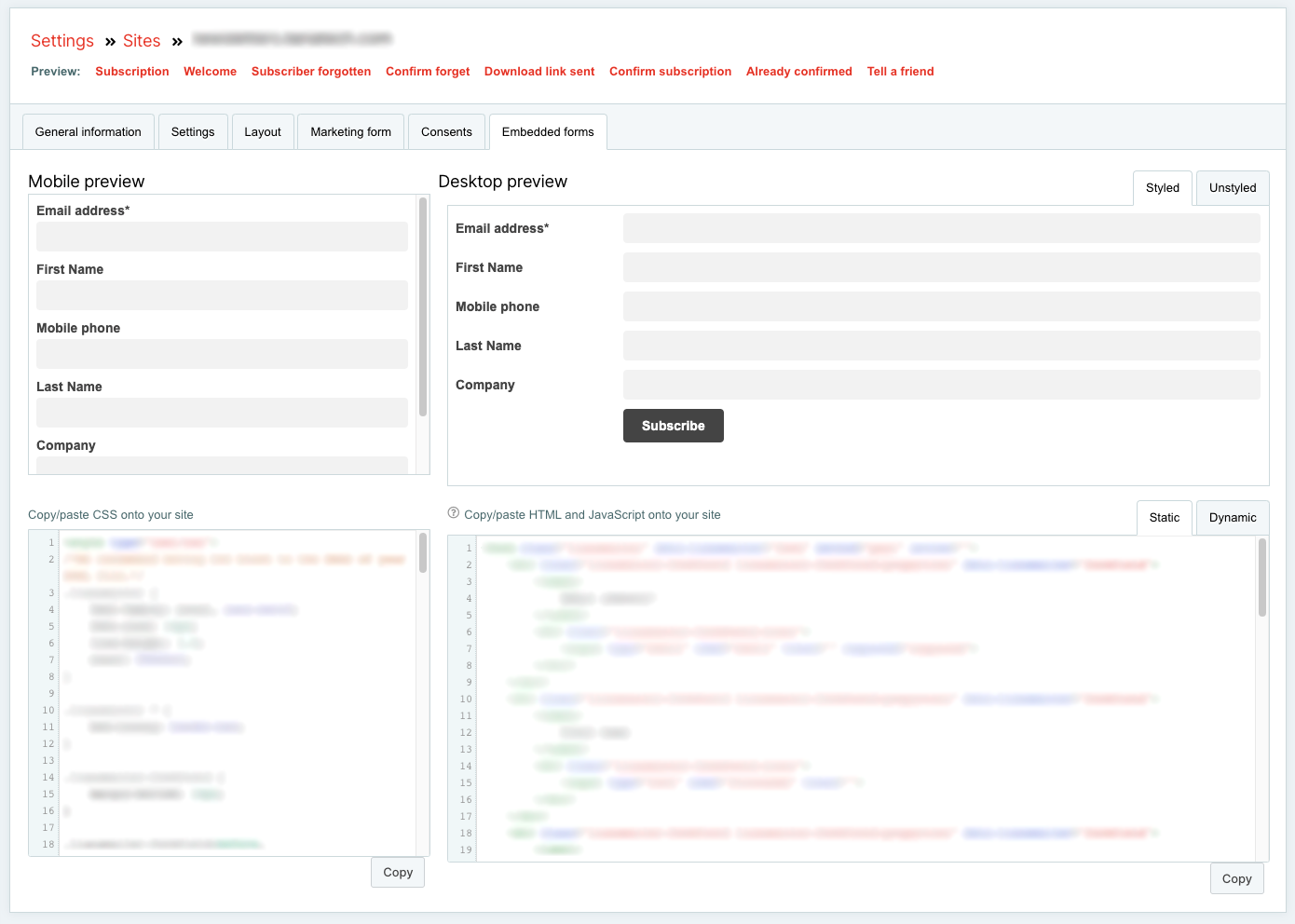Click the Mobile preview heading
The width and height of the screenshot is (1295, 924).
tap(87, 182)
